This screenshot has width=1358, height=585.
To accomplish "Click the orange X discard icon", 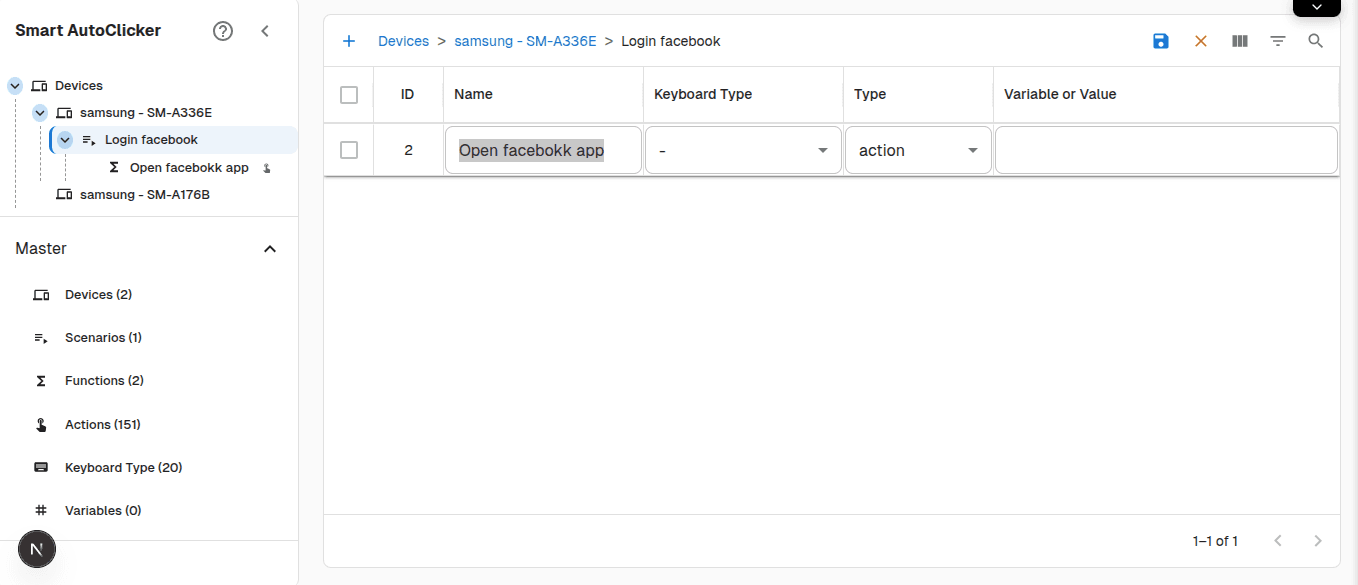I will coord(1200,41).
